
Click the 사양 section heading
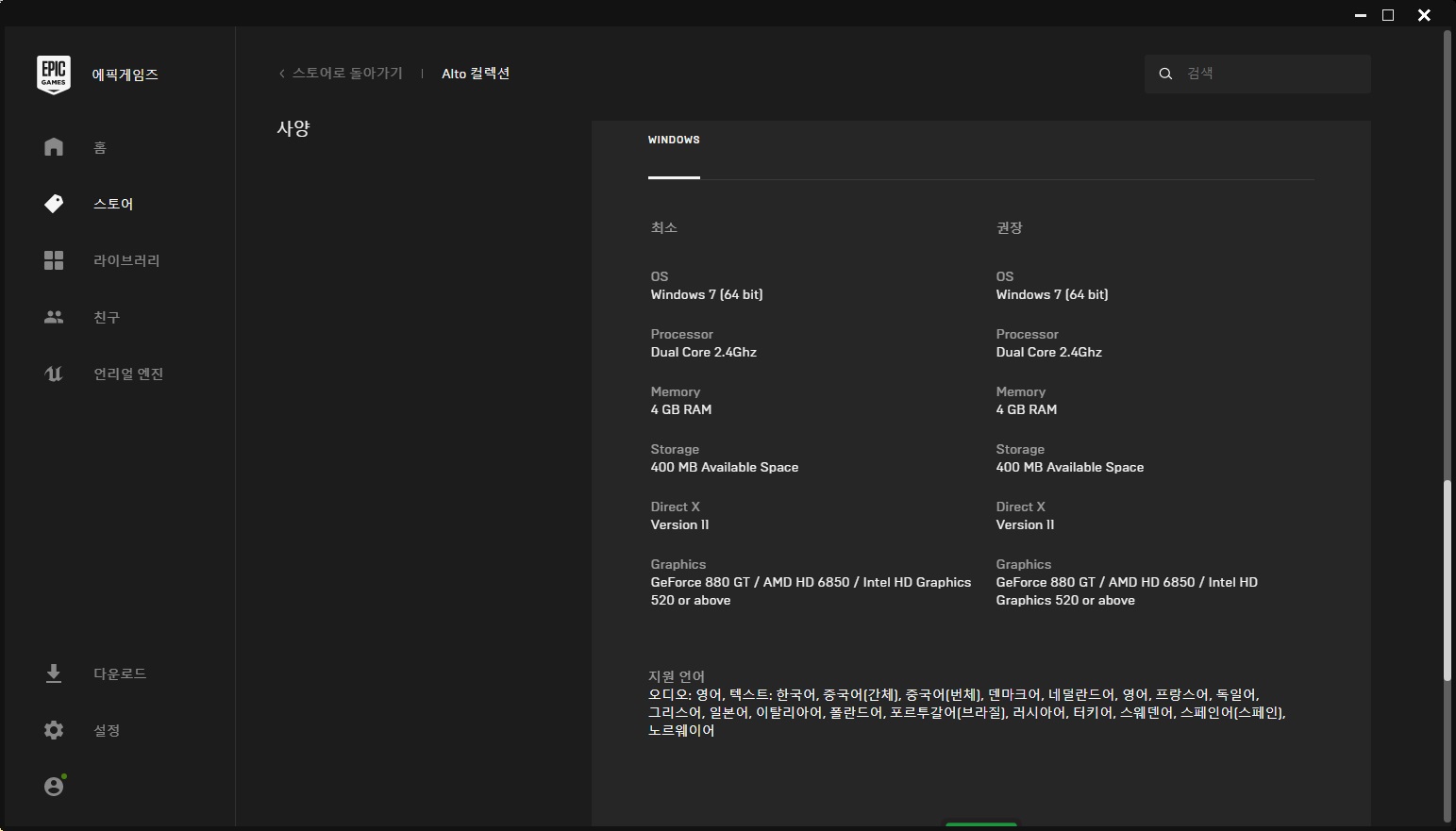(x=293, y=128)
